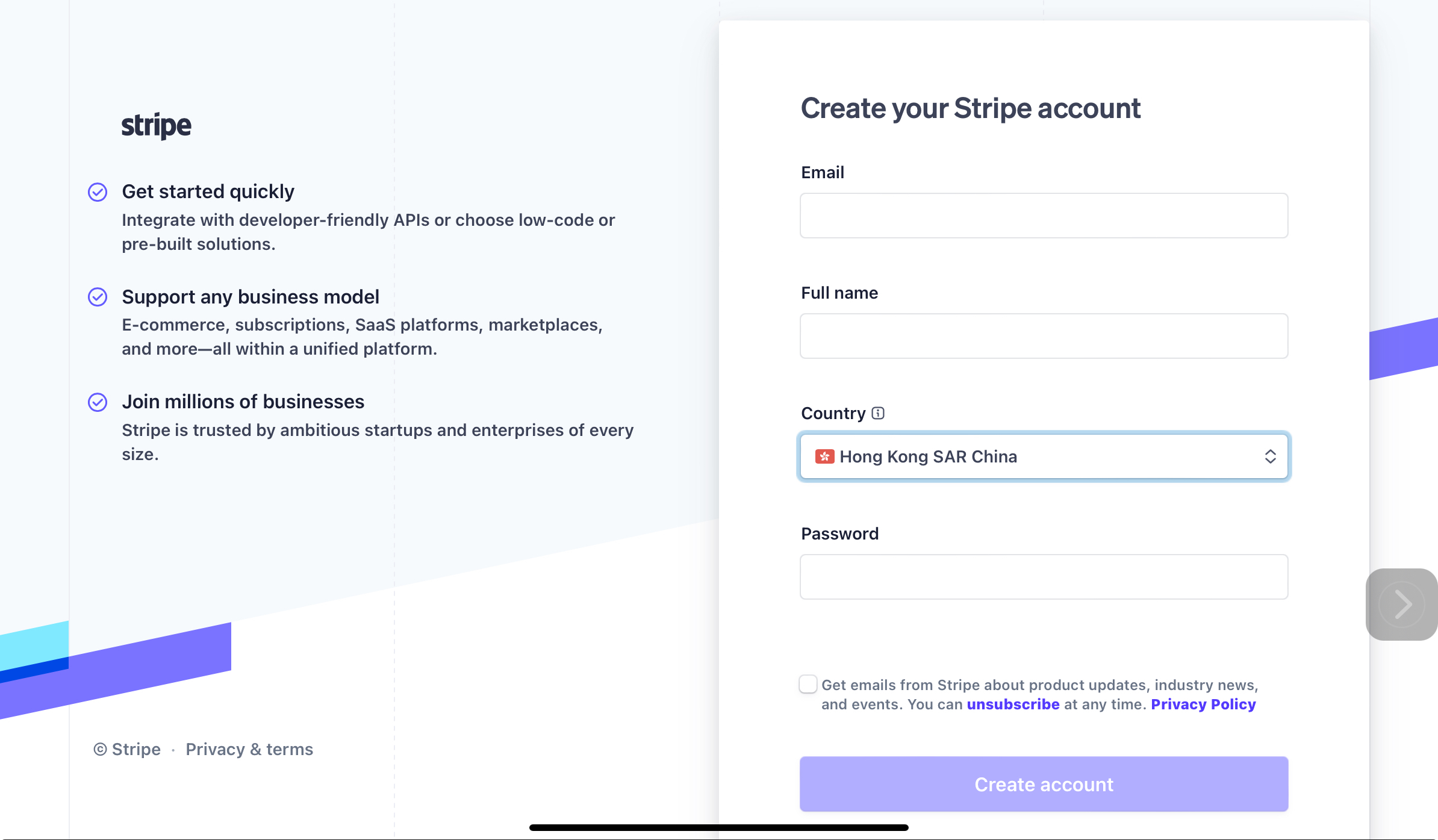Enable the Stripe product update emails checkbox
1438x840 pixels.
pos(808,684)
